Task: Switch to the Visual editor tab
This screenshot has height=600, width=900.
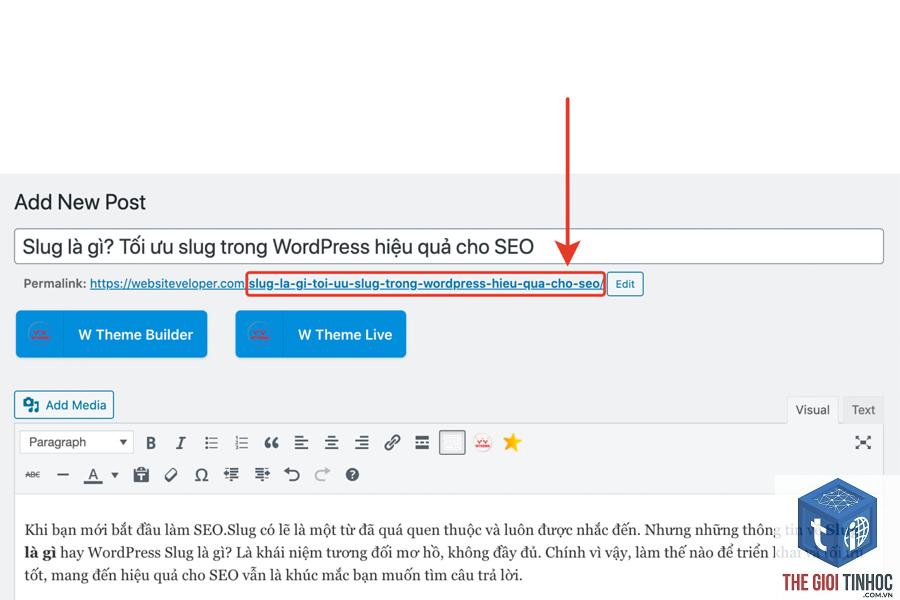Action: (x=812, y=410)
